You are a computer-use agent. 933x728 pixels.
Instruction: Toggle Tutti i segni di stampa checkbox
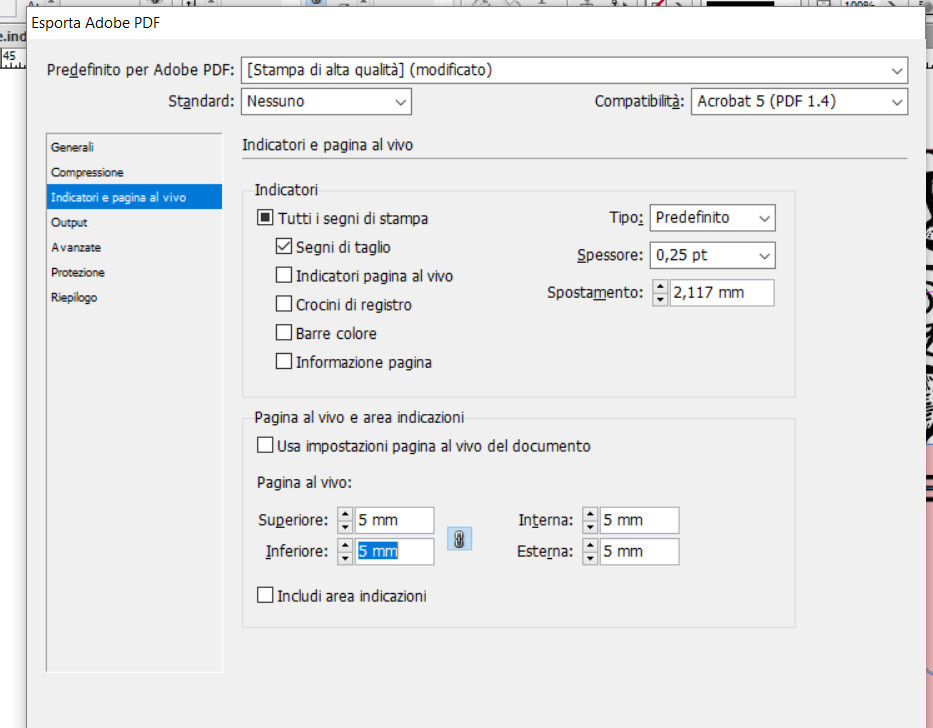pyautogui.click(x=265, y=217)
